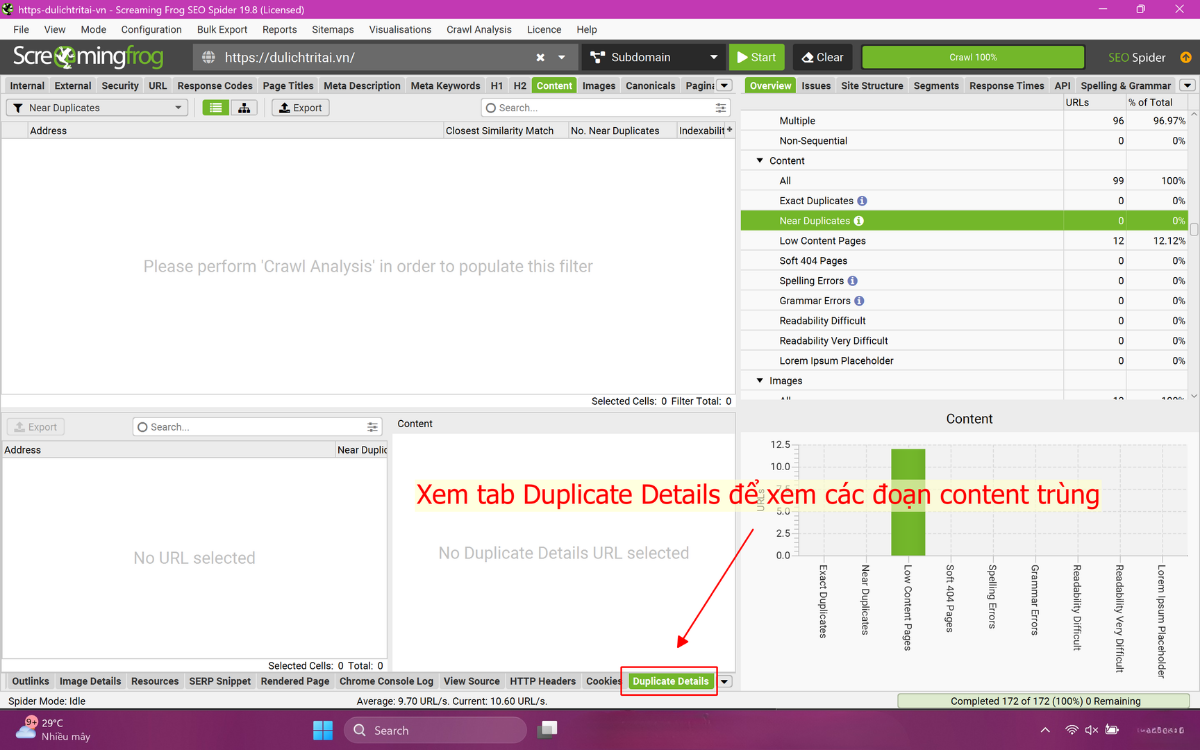Click the Windows taskbar search field
Viewport: 1200px width, 750px height.
(435, 729)
